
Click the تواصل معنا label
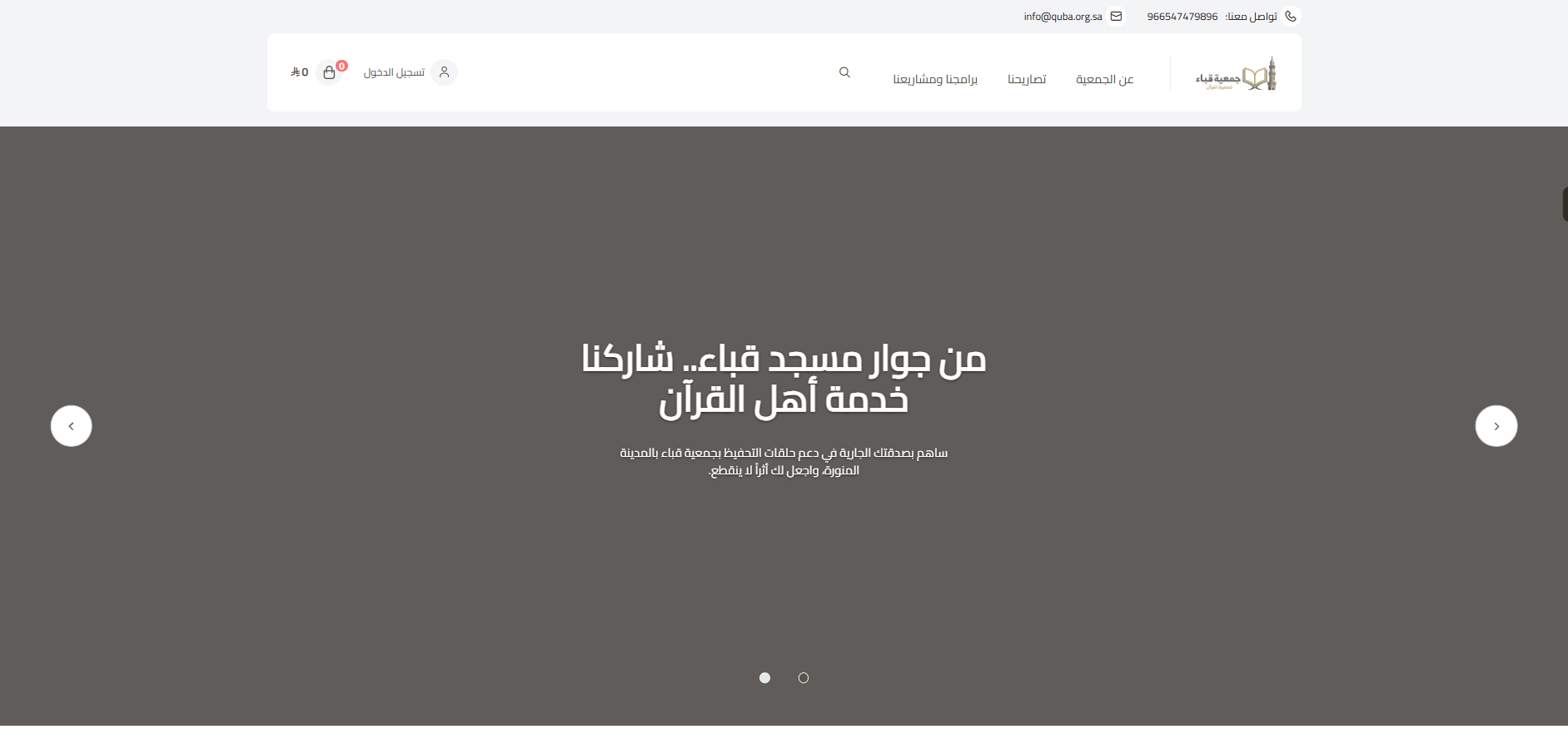tap(1251, 17)
